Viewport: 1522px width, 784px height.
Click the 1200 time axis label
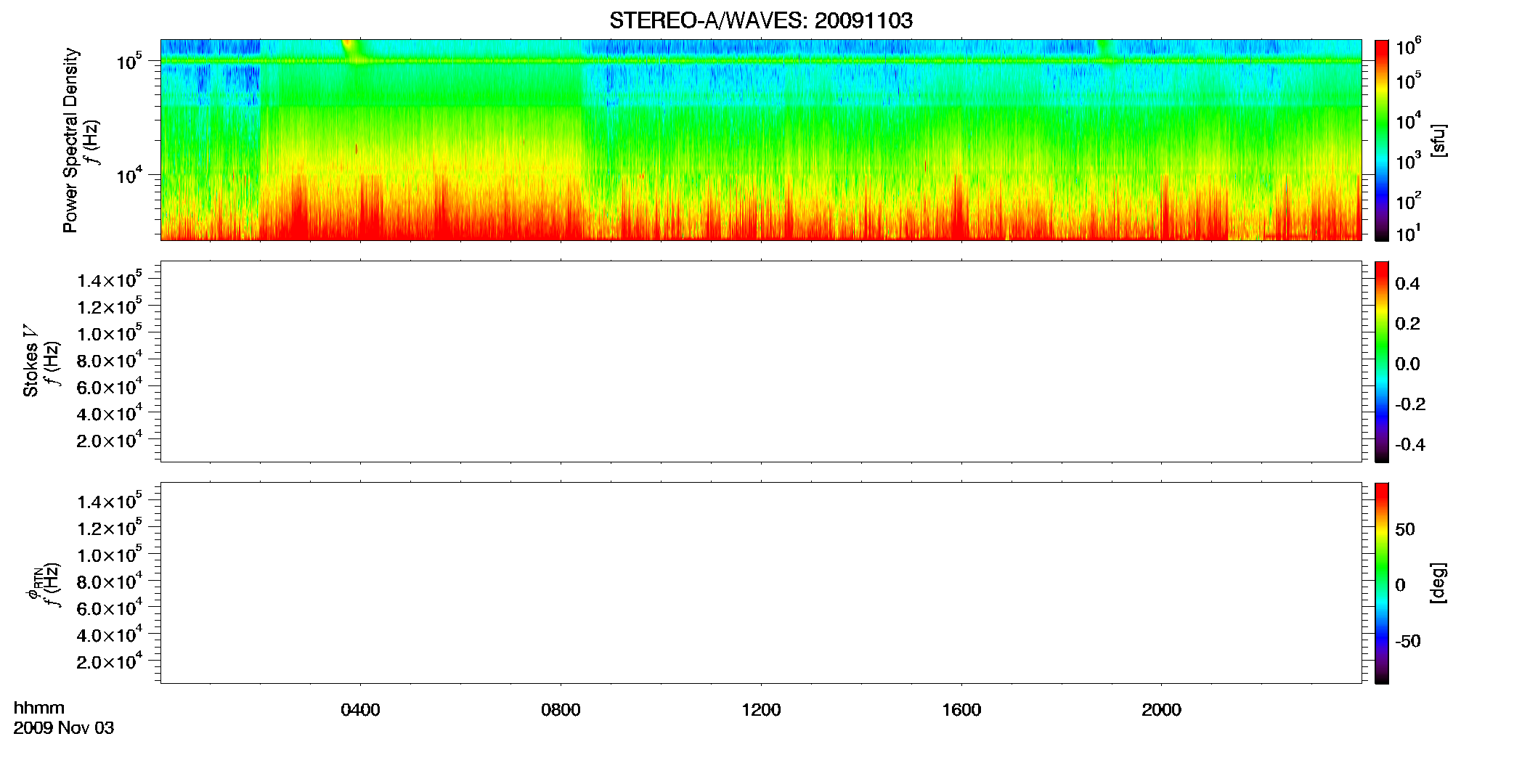tap(761, 710)
